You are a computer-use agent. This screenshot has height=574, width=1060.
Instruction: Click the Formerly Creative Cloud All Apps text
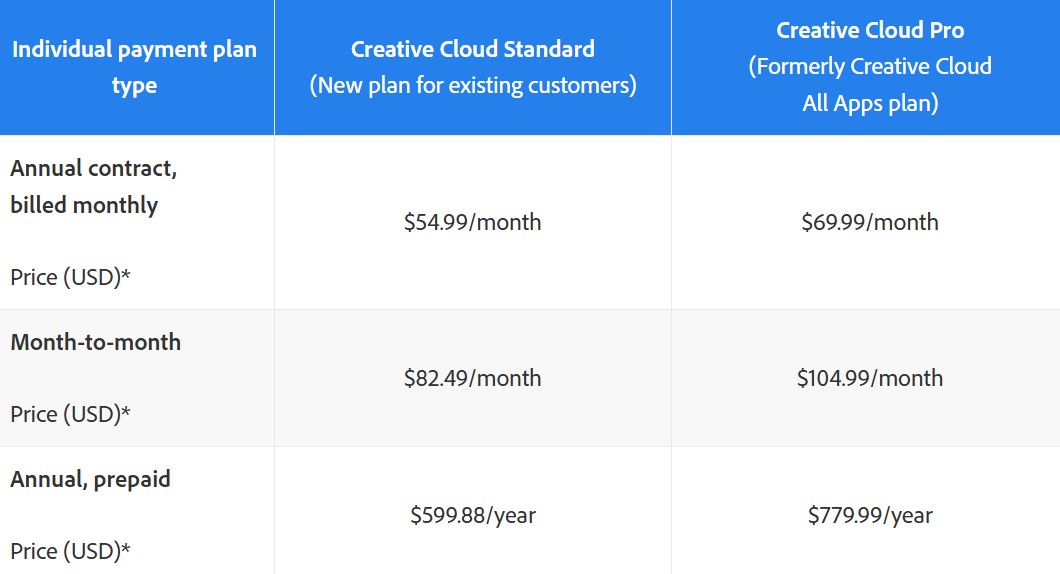[870, 85]
